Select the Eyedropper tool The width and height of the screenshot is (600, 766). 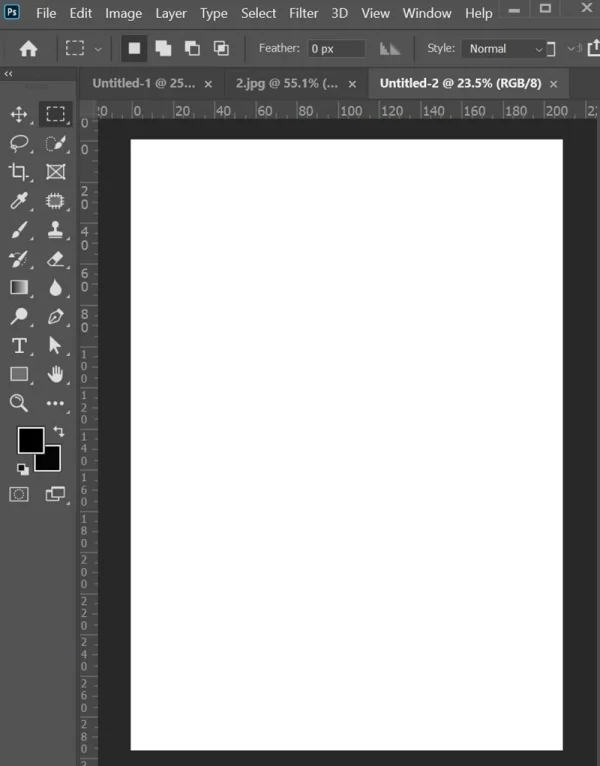pyautogui.click(x=19, y=201)
